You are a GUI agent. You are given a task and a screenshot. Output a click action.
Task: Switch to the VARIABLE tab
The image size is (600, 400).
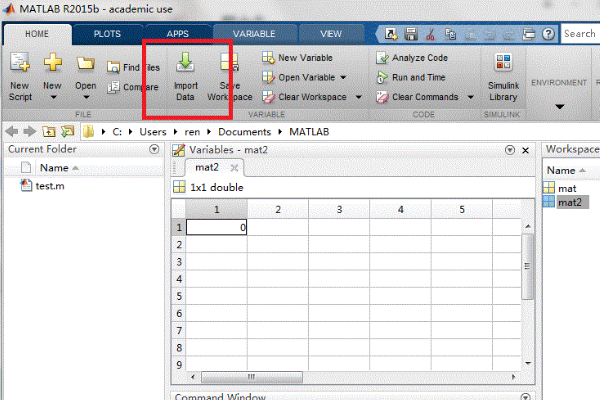coord(254,34)
